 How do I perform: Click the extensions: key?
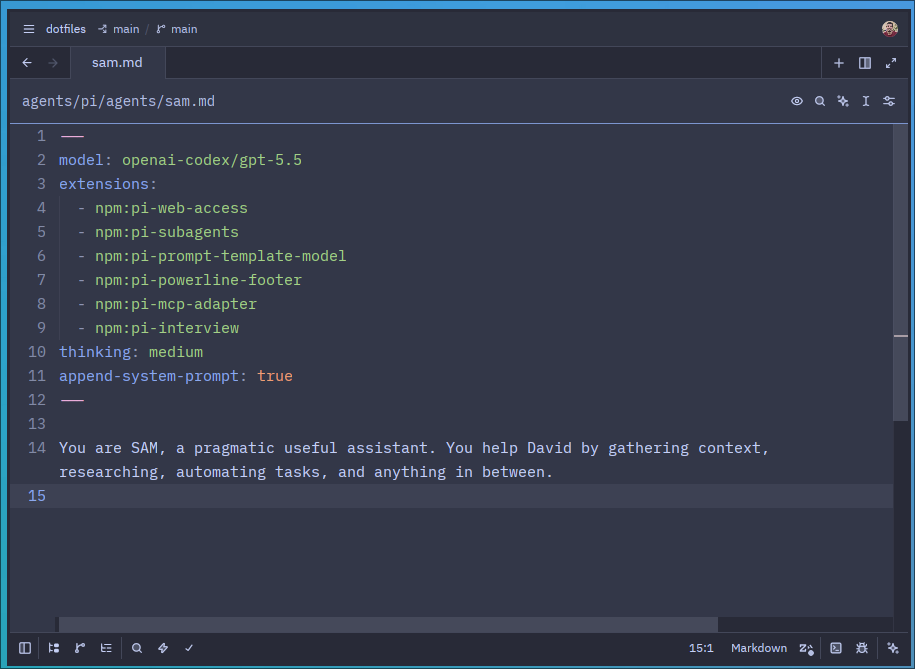[x=108, y=184]
